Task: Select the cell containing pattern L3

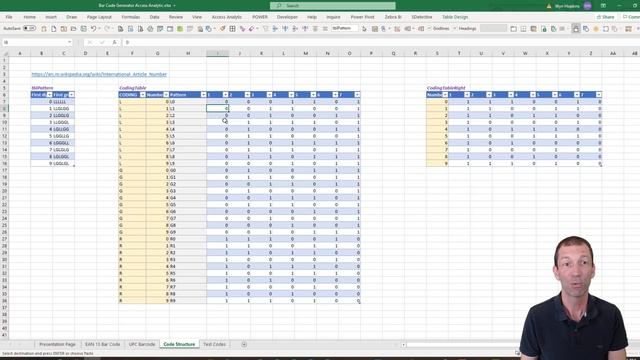Action: 188,122
